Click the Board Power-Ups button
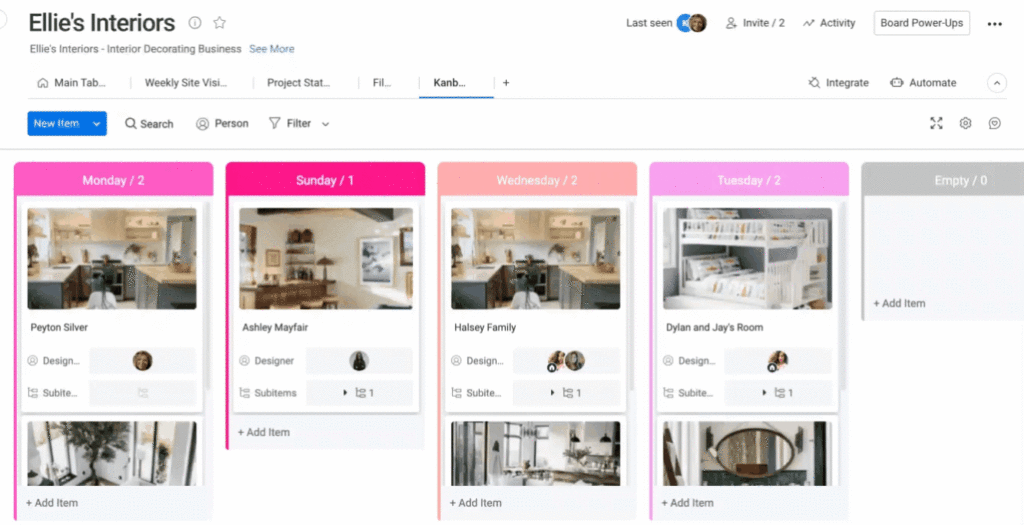 click(921, 23)
